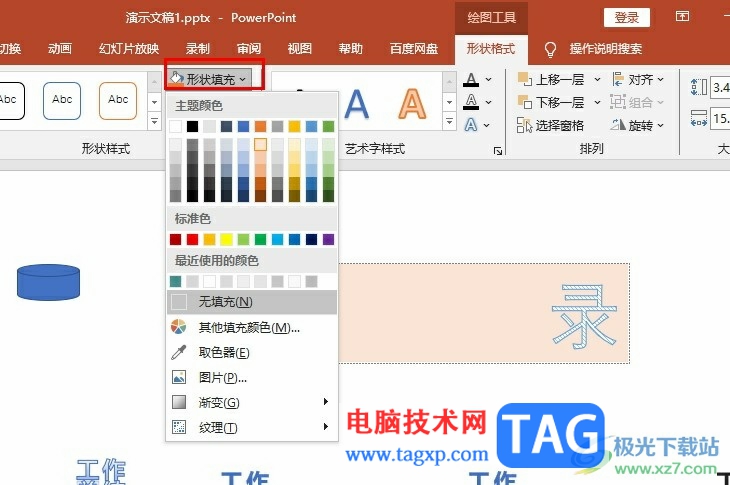Click the 操作说明搜索 tell-me search box

606,48
